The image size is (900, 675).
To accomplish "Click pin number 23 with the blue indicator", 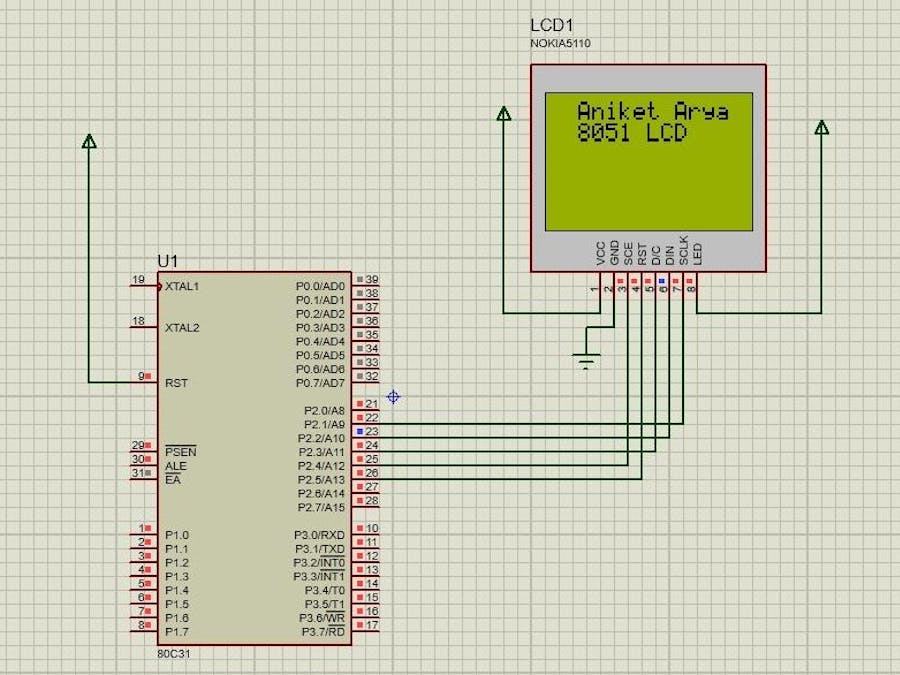I will click(x=372, y=431).
